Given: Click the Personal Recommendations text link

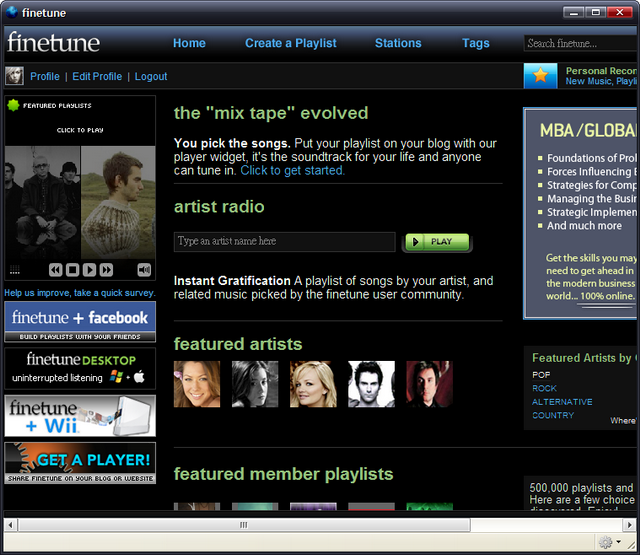Looking at the screenshot, I should click(x=601, y=71).
